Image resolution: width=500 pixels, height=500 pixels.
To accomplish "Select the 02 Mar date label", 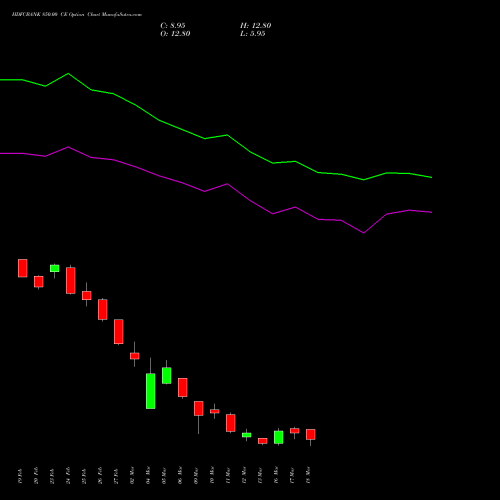I will tap(132, 475).
